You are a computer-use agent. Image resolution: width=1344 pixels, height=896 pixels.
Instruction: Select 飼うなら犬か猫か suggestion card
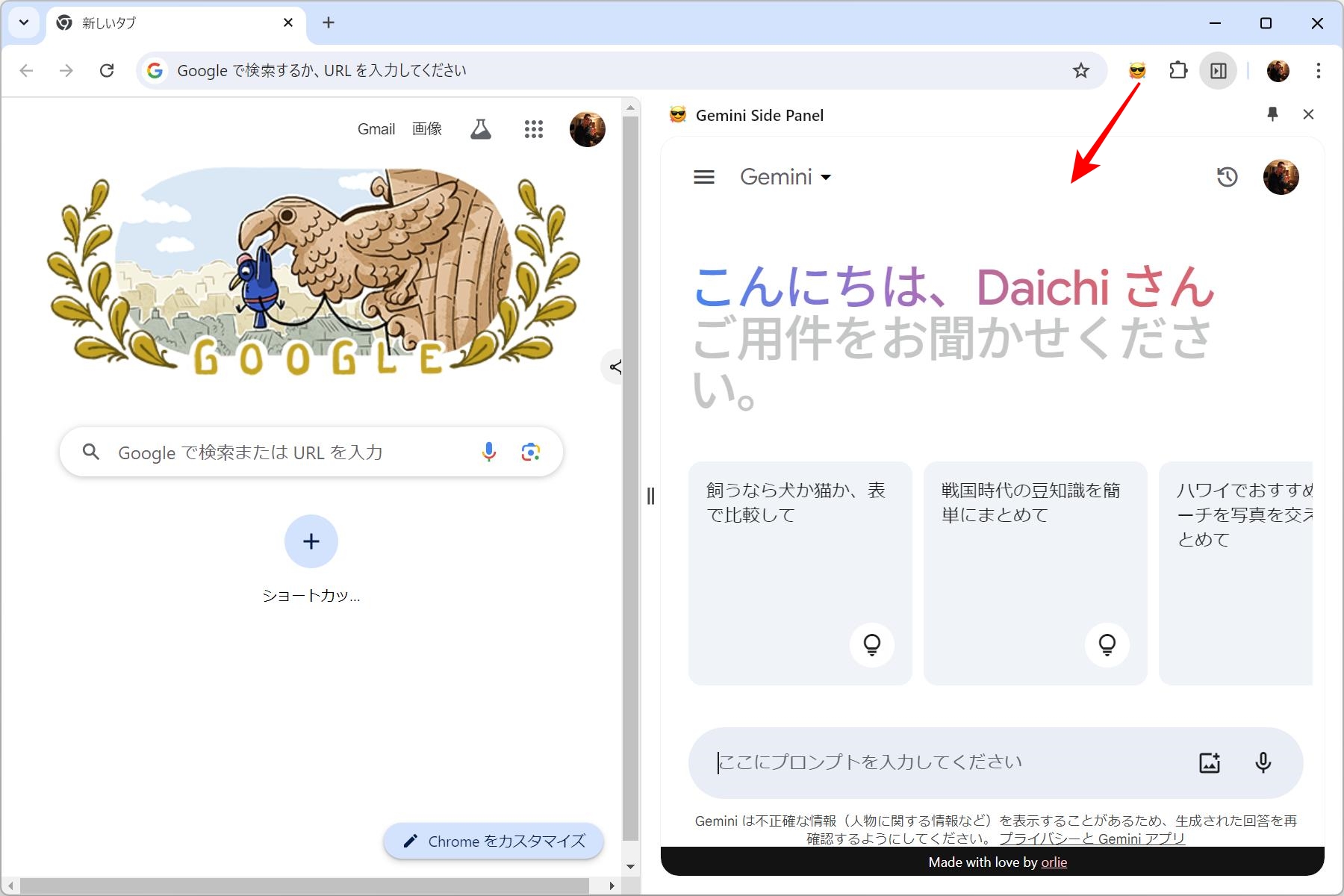800,573
